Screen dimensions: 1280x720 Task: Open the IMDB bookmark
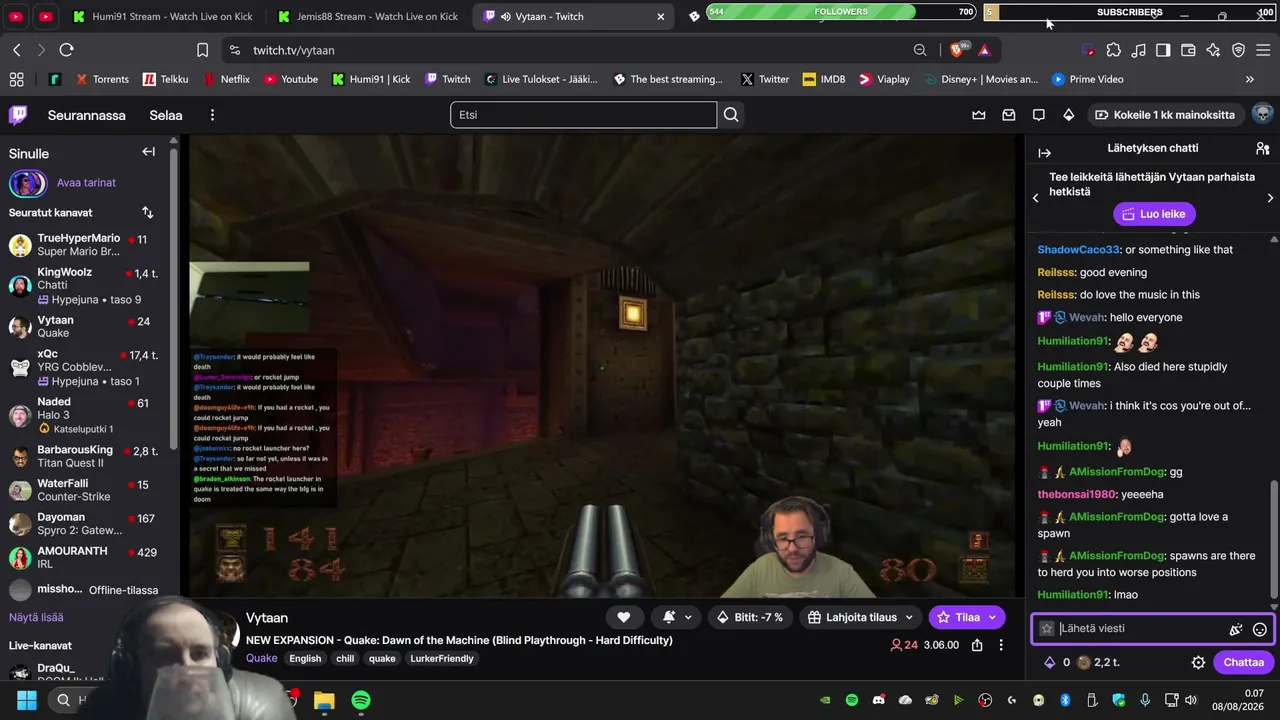pyautogui.click(x=823, y=79)
